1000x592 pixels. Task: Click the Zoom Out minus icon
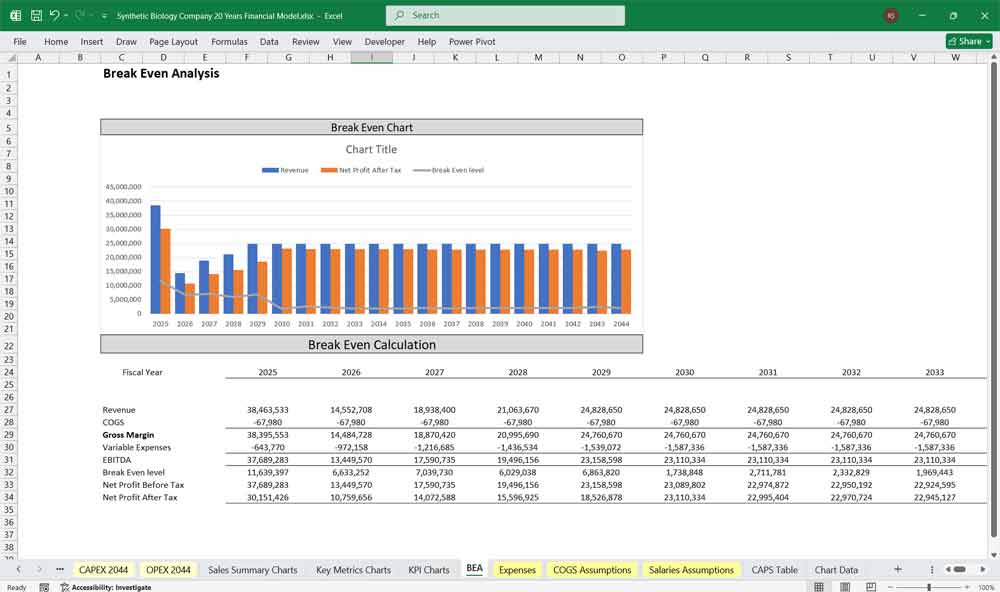coord(890,586)
